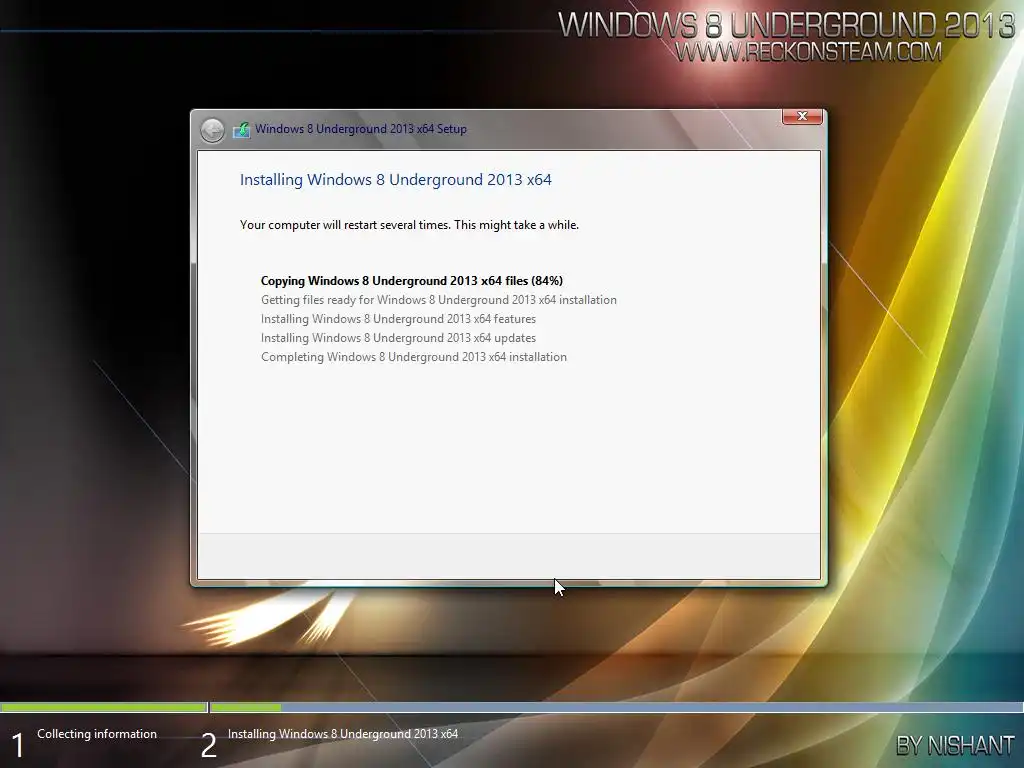Click the round back arrow button
The height and width of the screenshot is (768, 1024).
212,130
